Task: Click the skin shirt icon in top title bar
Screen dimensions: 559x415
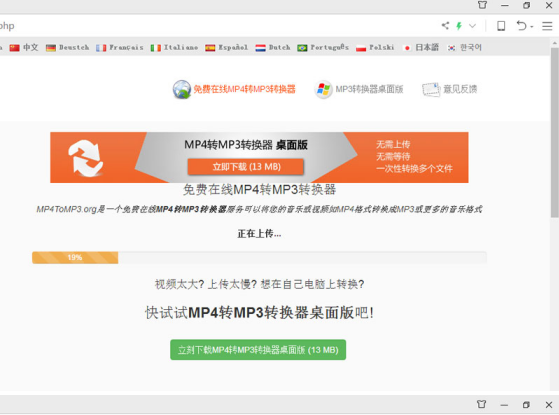Action: pos(482,5)
